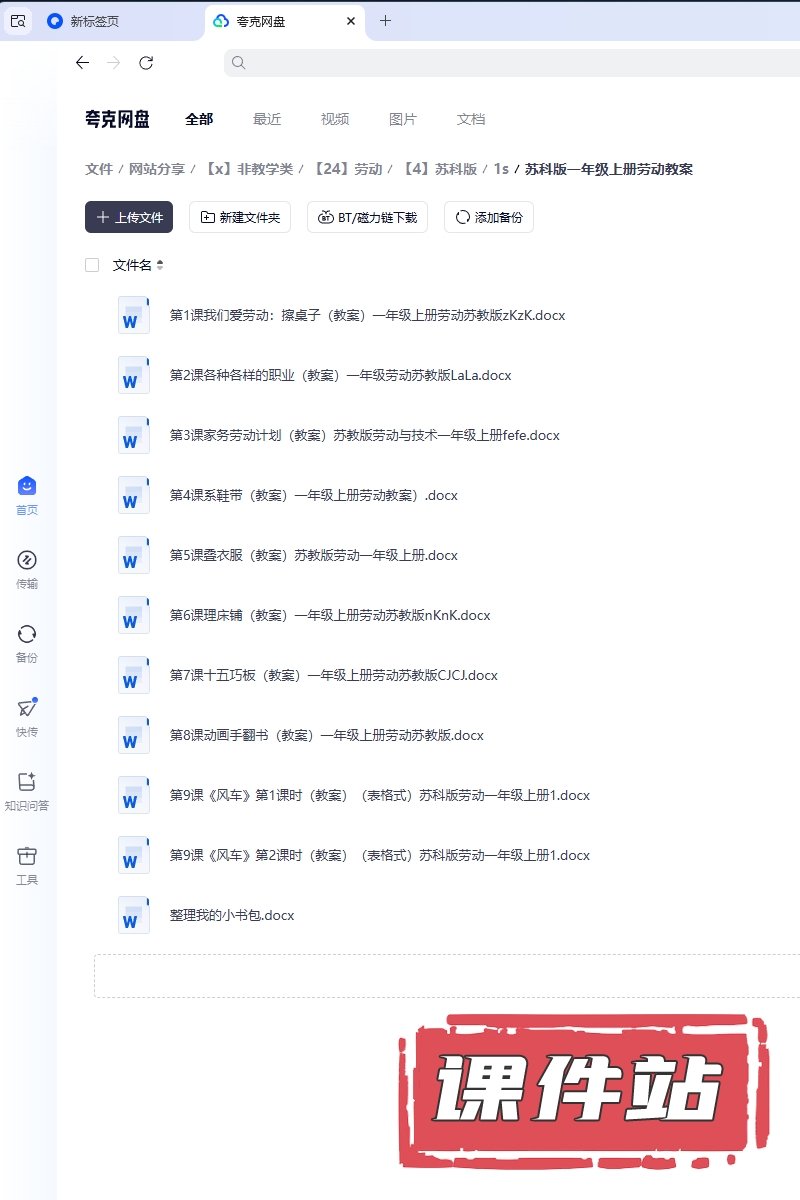Select the 图片 category tab
Viewport: 800px width, 1200px height.
pyautogui.click(x=403, y=119)
